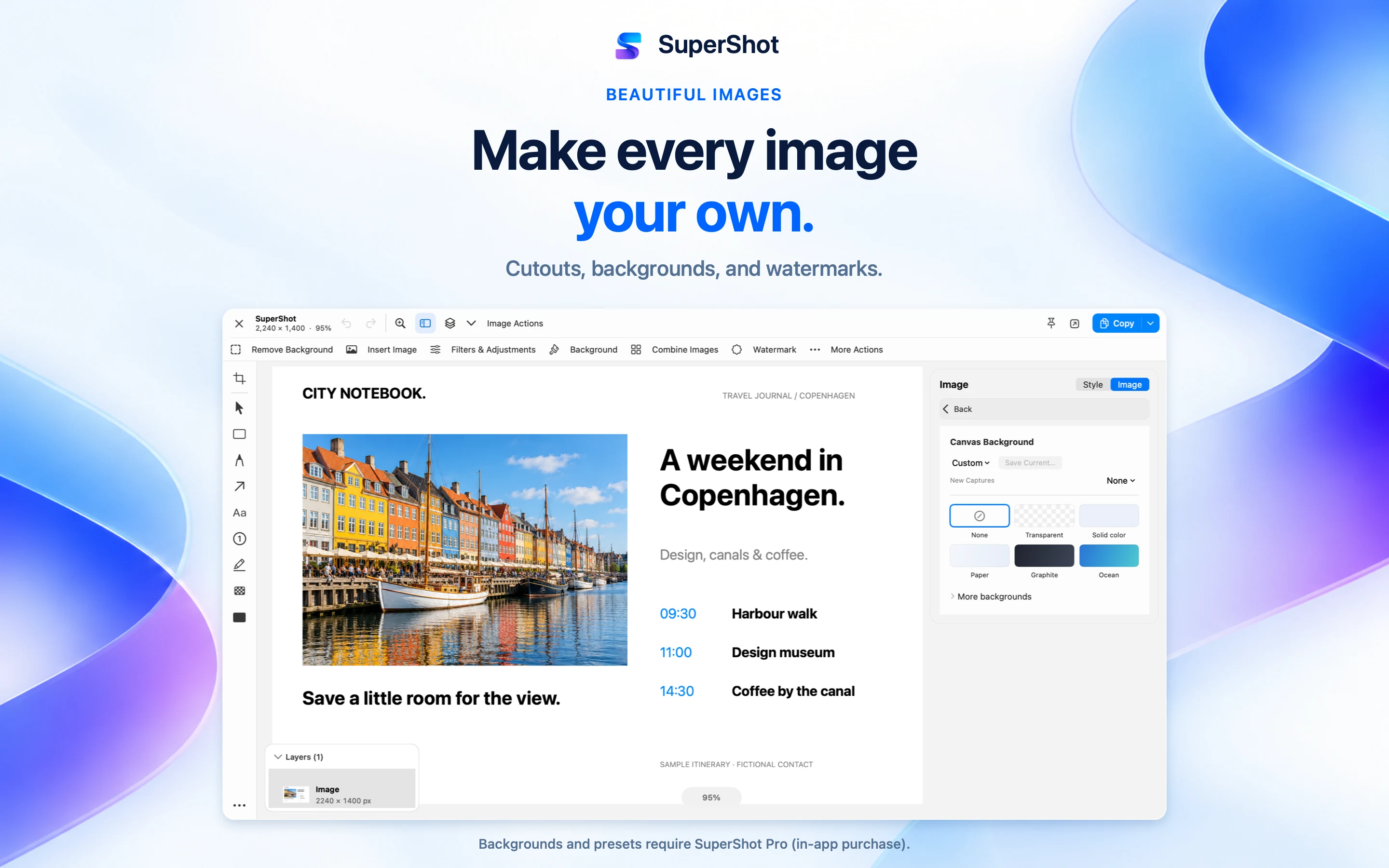This screenshot has width=1389, height=868.
Task: Pin the window with the pin icon
Action: tap(1051, 323)
